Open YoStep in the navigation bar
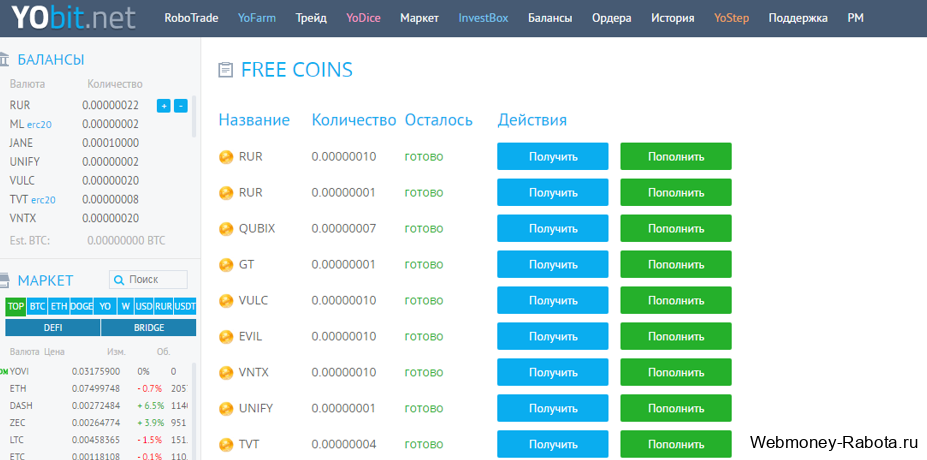 (x=731, y=18)
